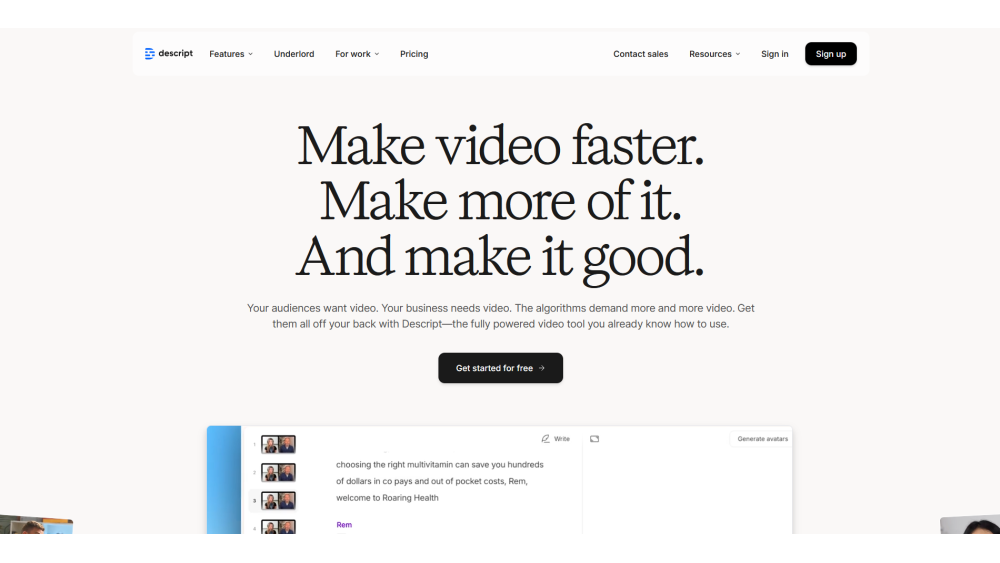Select scene 2 thumbnail
The height and width of the screenshot is (563, 1000).
278,473
